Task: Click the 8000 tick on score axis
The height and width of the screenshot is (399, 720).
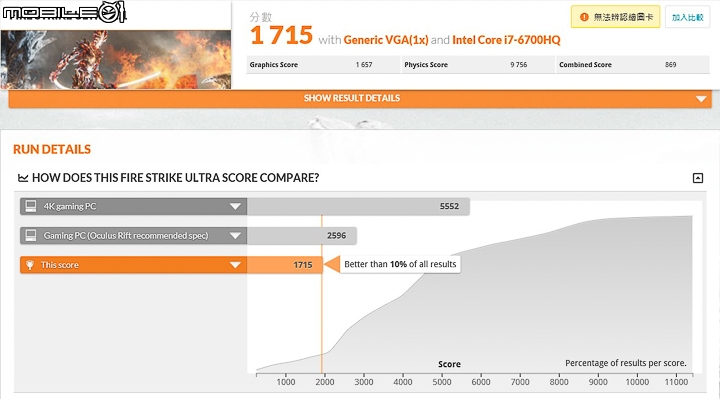Action: pos(559,382)
